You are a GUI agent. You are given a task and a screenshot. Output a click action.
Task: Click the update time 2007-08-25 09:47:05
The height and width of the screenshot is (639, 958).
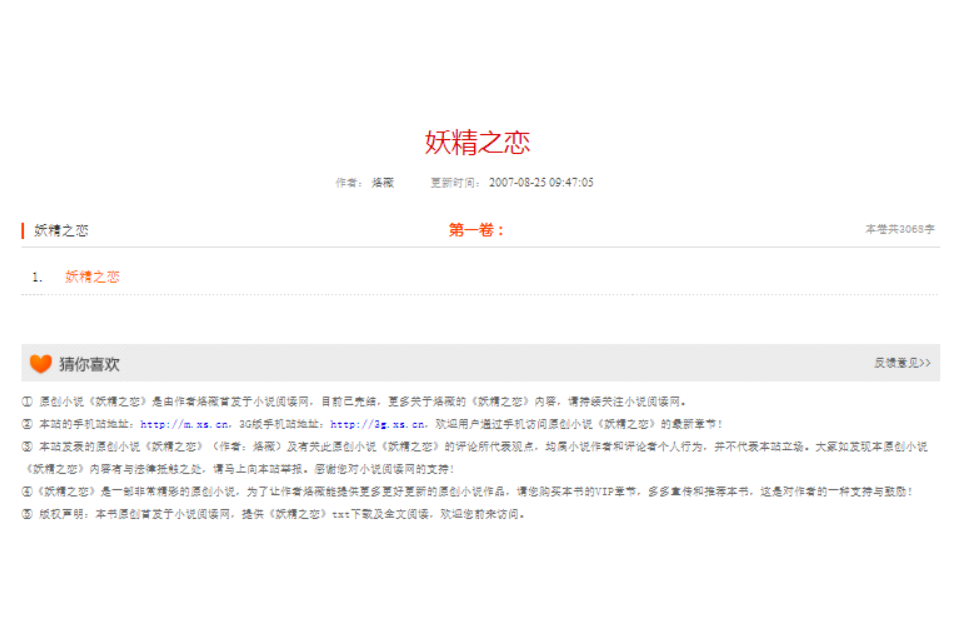[x=541, y=183]
